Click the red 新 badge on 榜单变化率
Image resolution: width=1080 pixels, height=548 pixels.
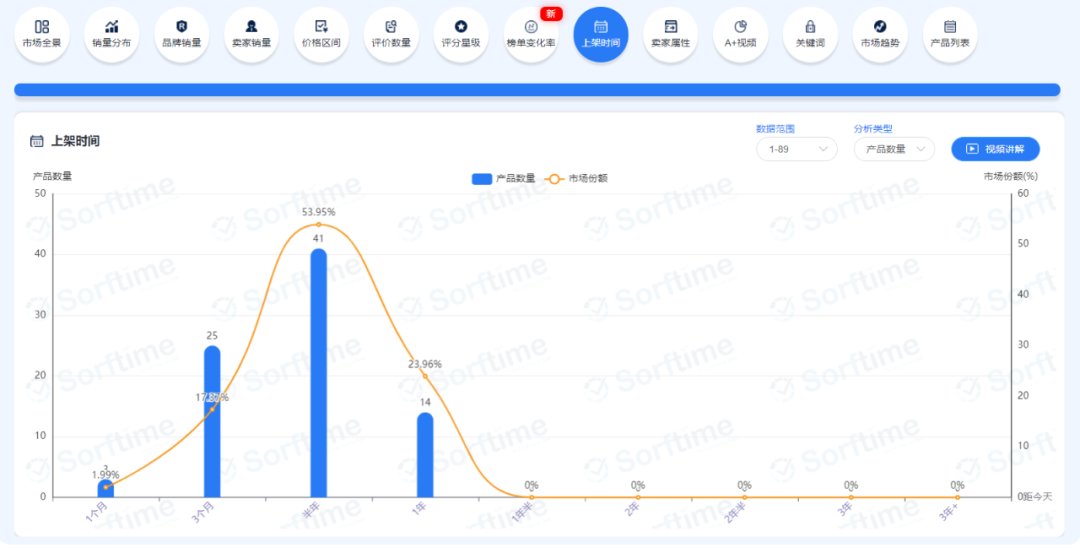pos(551,13)
